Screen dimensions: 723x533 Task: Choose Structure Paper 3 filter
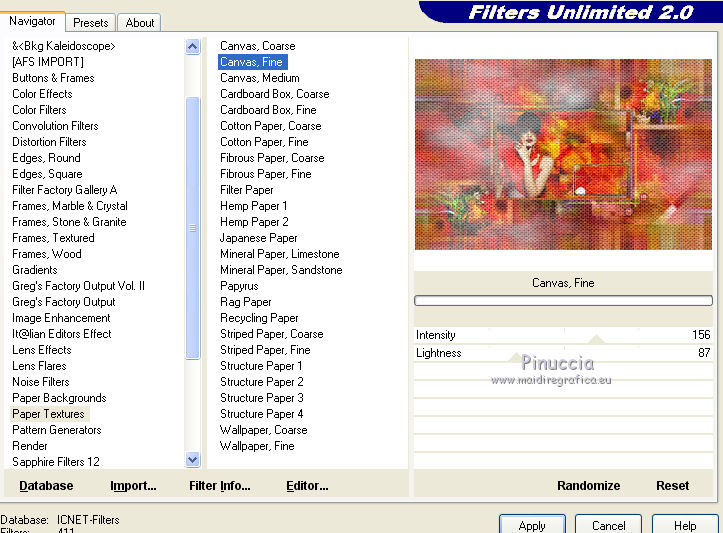click(x=261, y=398)
